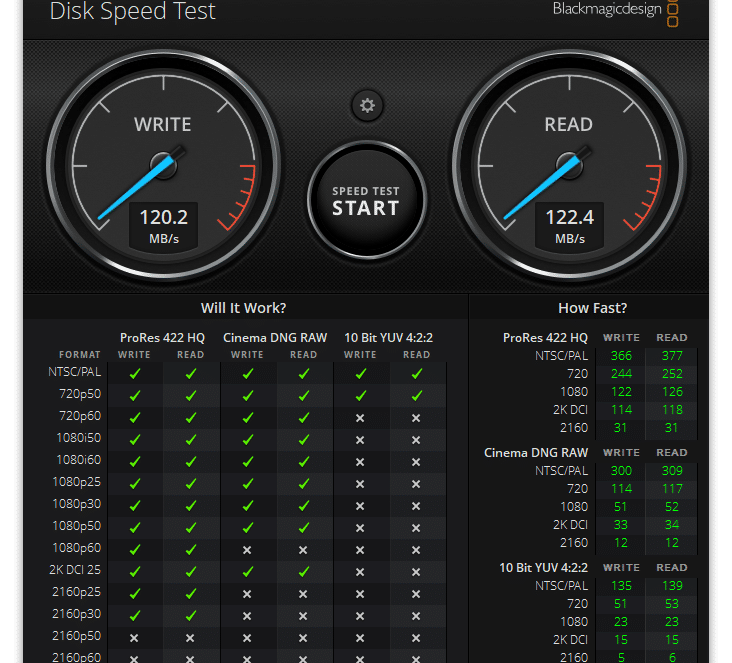732x663 pixels.
Task: Click 10 Bit YUV NTSC/PAL read value 139
Action: [672, 585]
